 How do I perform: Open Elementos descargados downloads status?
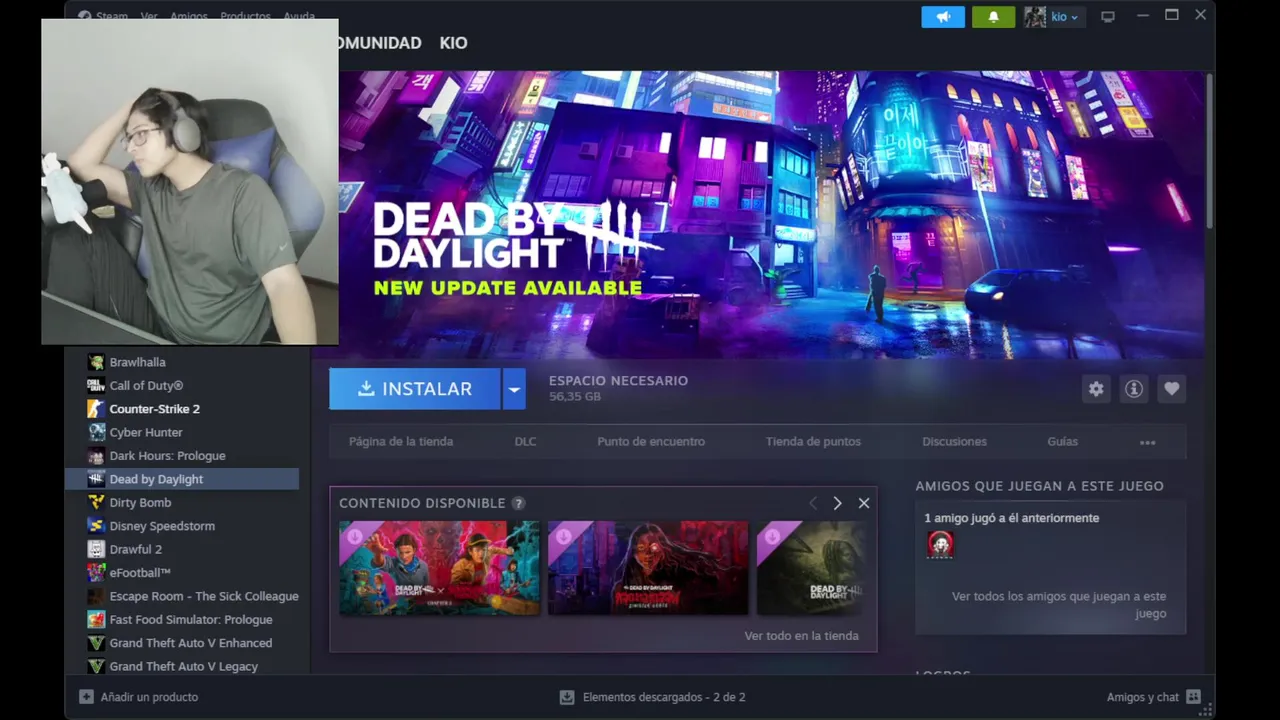click(x=652, y=697)
